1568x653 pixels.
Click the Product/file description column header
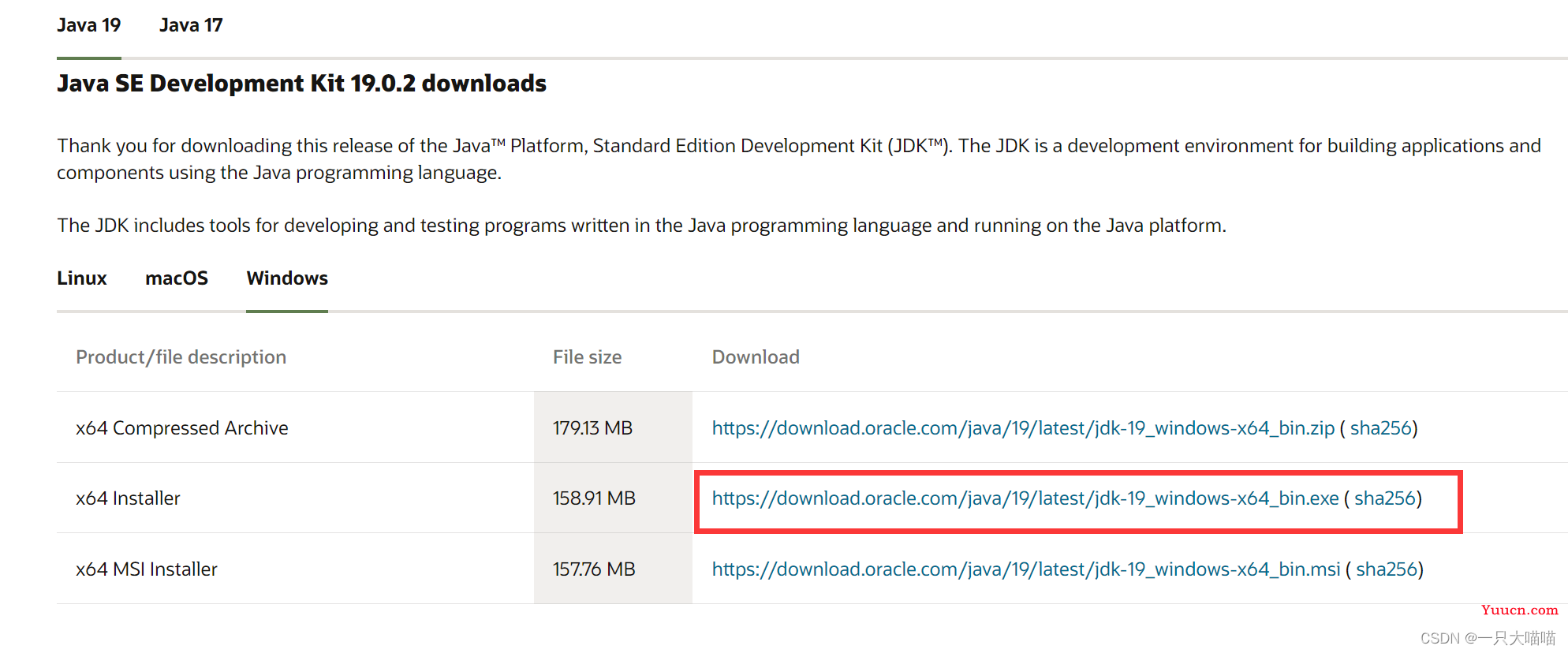[181, 357]
